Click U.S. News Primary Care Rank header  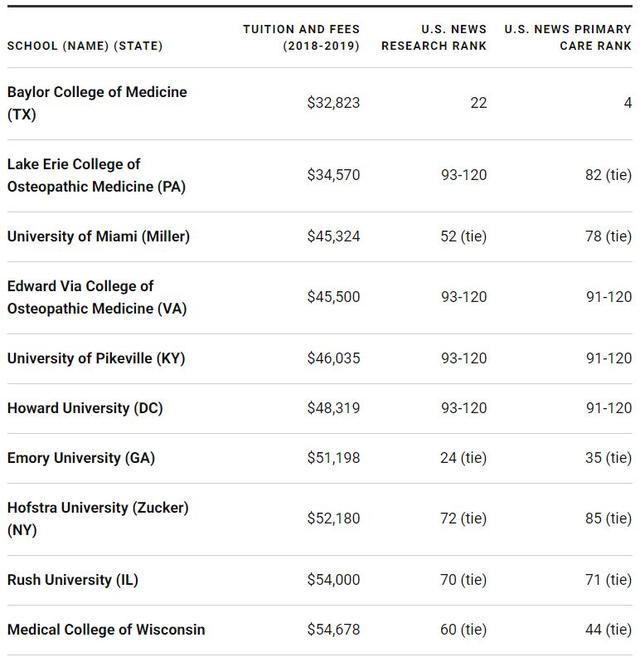pyautogui.click(x=568, y=37)
